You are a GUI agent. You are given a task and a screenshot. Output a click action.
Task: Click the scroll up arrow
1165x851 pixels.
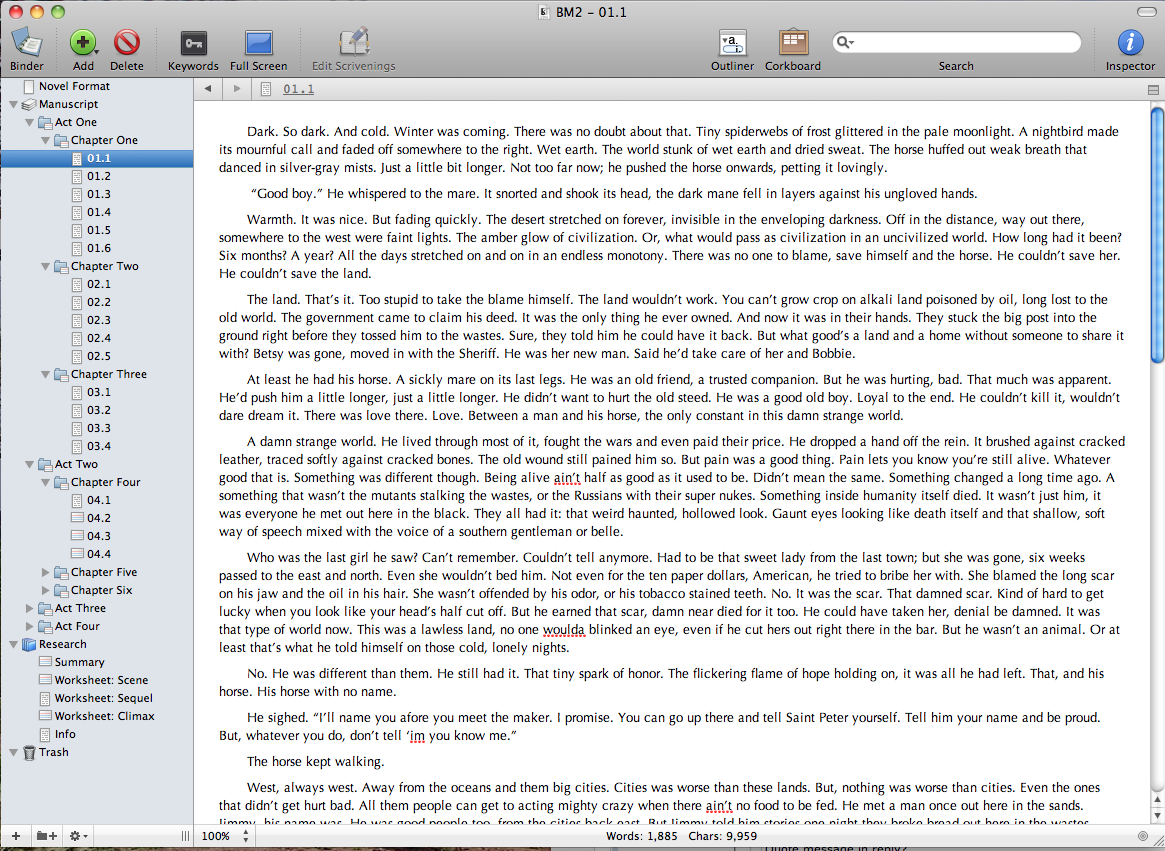[1157, 800]
